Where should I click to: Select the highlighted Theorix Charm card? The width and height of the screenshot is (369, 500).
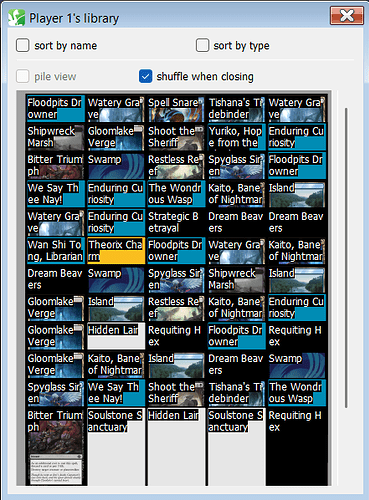coord(115,251)
